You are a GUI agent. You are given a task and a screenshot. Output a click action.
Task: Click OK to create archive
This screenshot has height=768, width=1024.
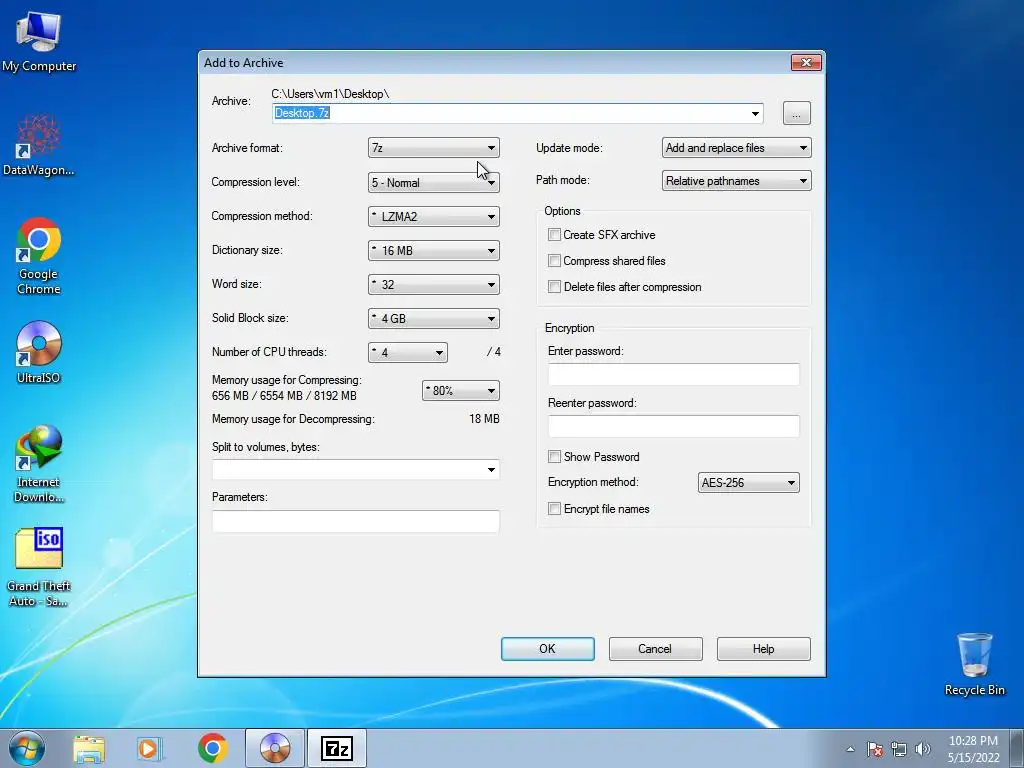point(547,648)
